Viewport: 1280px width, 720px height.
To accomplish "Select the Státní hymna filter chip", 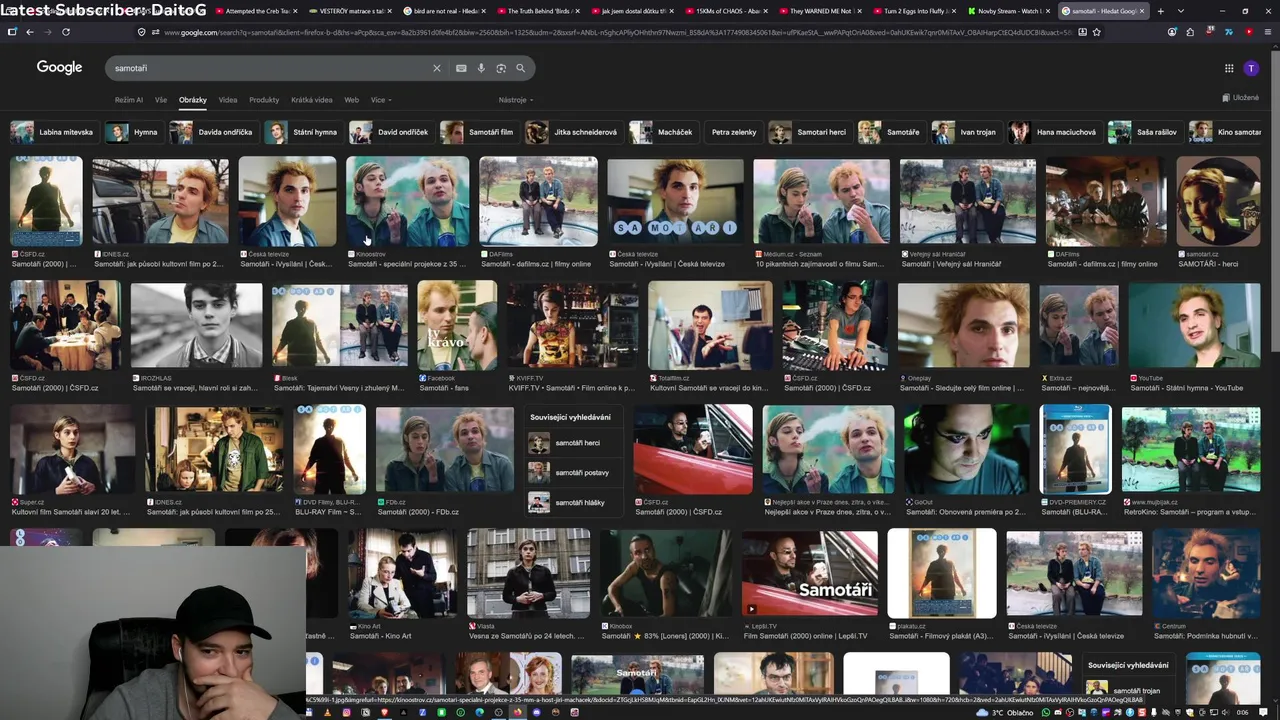I will (303, 132).
